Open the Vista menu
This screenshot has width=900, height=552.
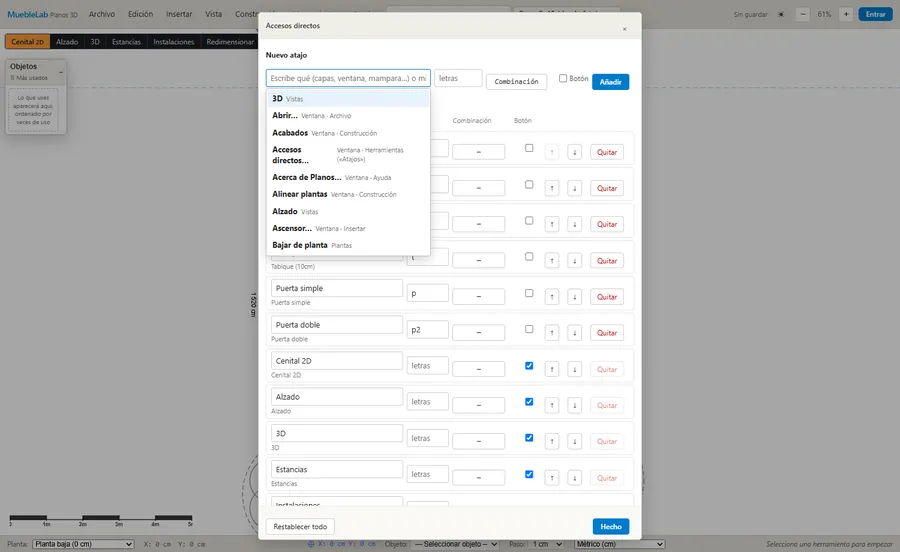[214, 14]
